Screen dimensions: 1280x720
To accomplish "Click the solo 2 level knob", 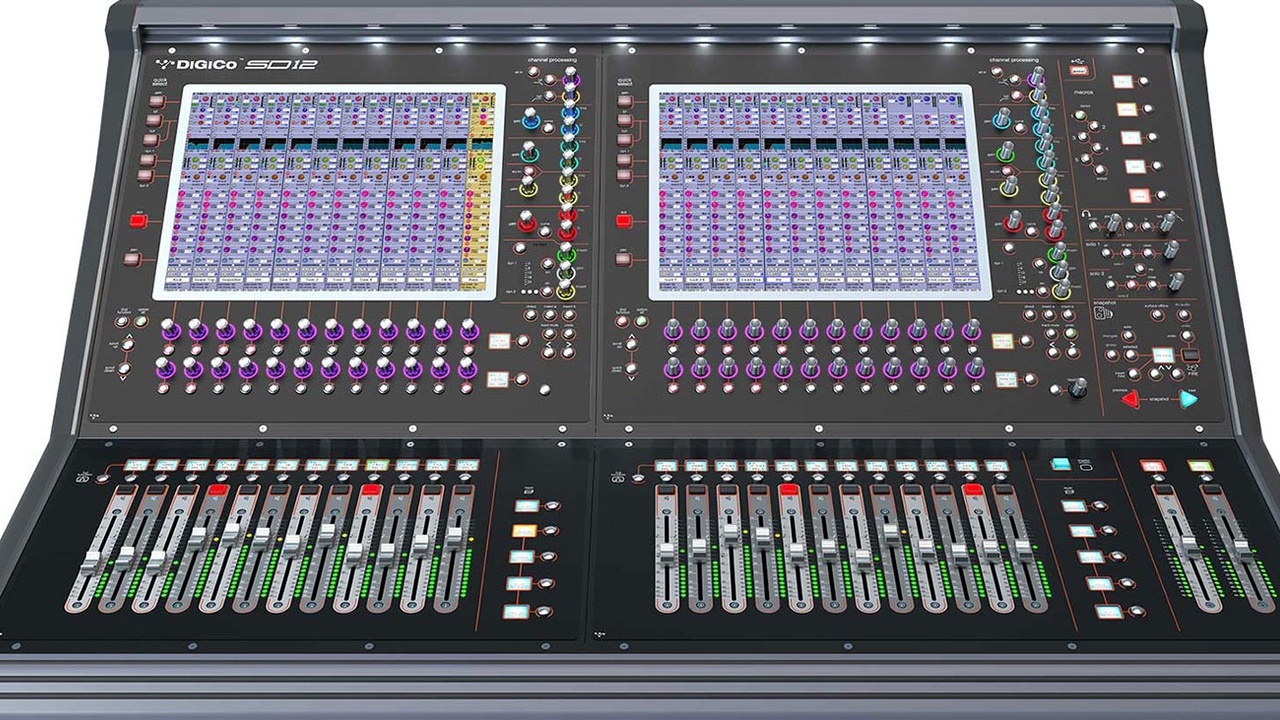I will (x=1176, y=282).
